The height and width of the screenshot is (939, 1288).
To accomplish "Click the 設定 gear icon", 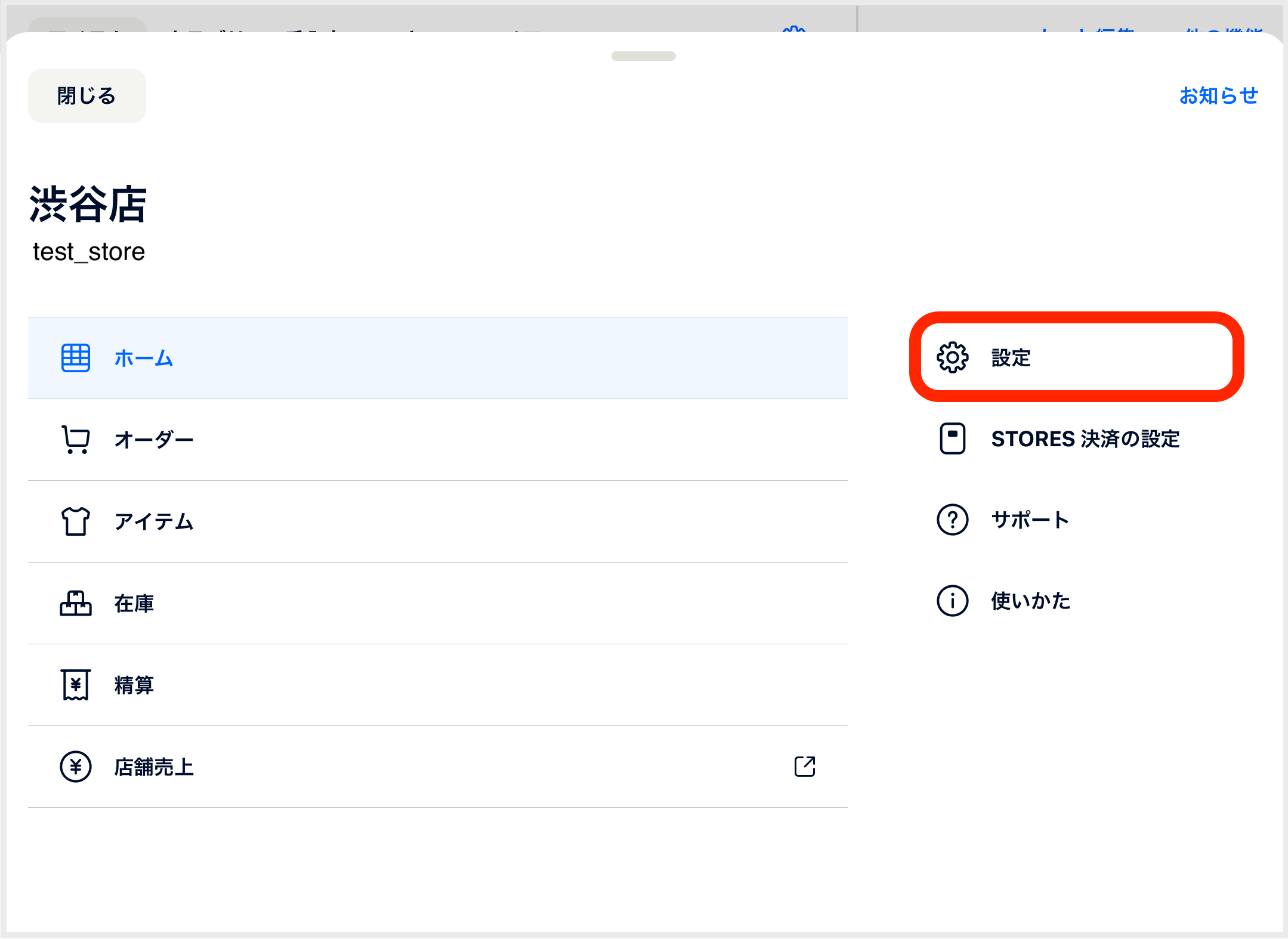I will 953,357.
